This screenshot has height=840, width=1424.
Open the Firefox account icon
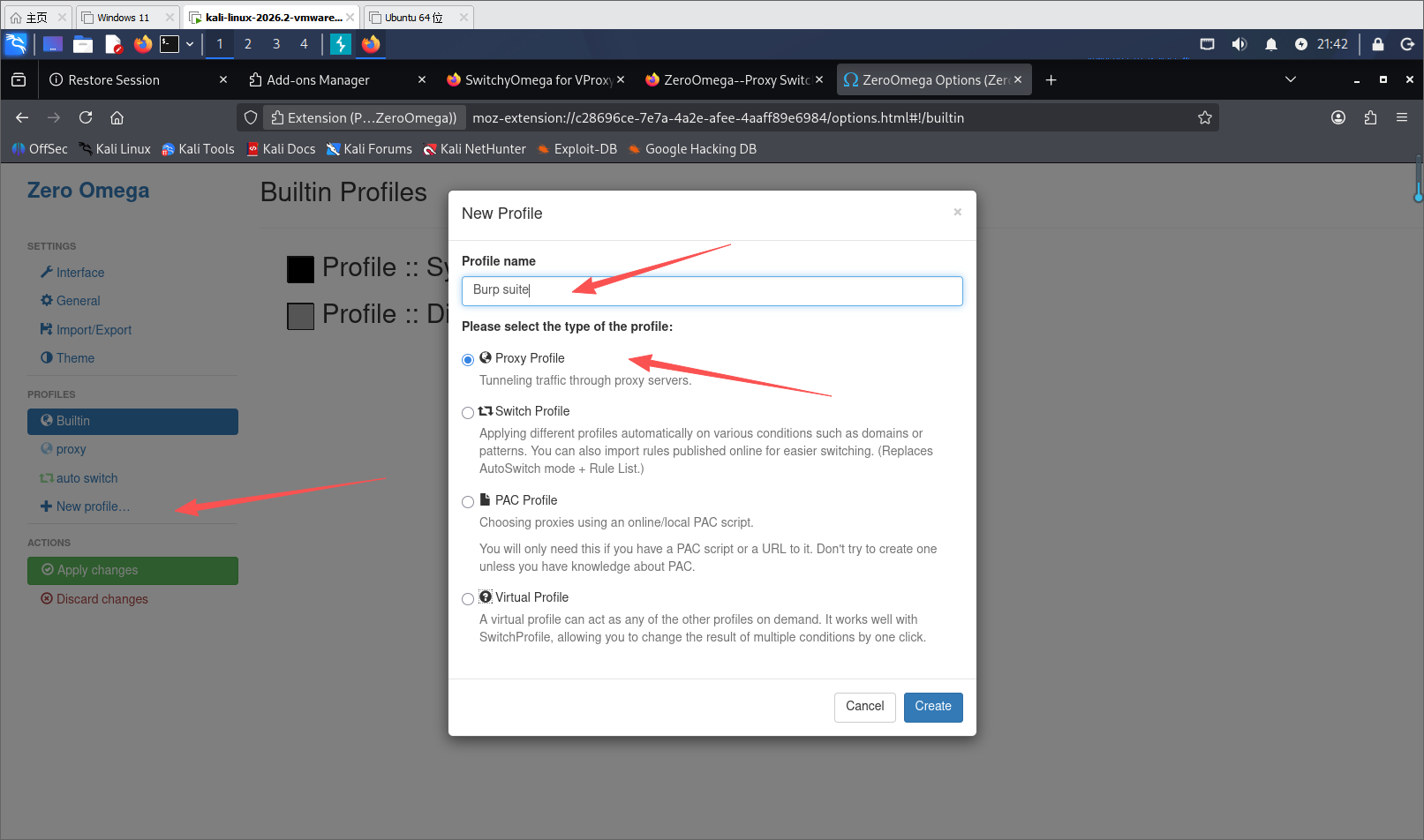click(x=1338, y=117)
